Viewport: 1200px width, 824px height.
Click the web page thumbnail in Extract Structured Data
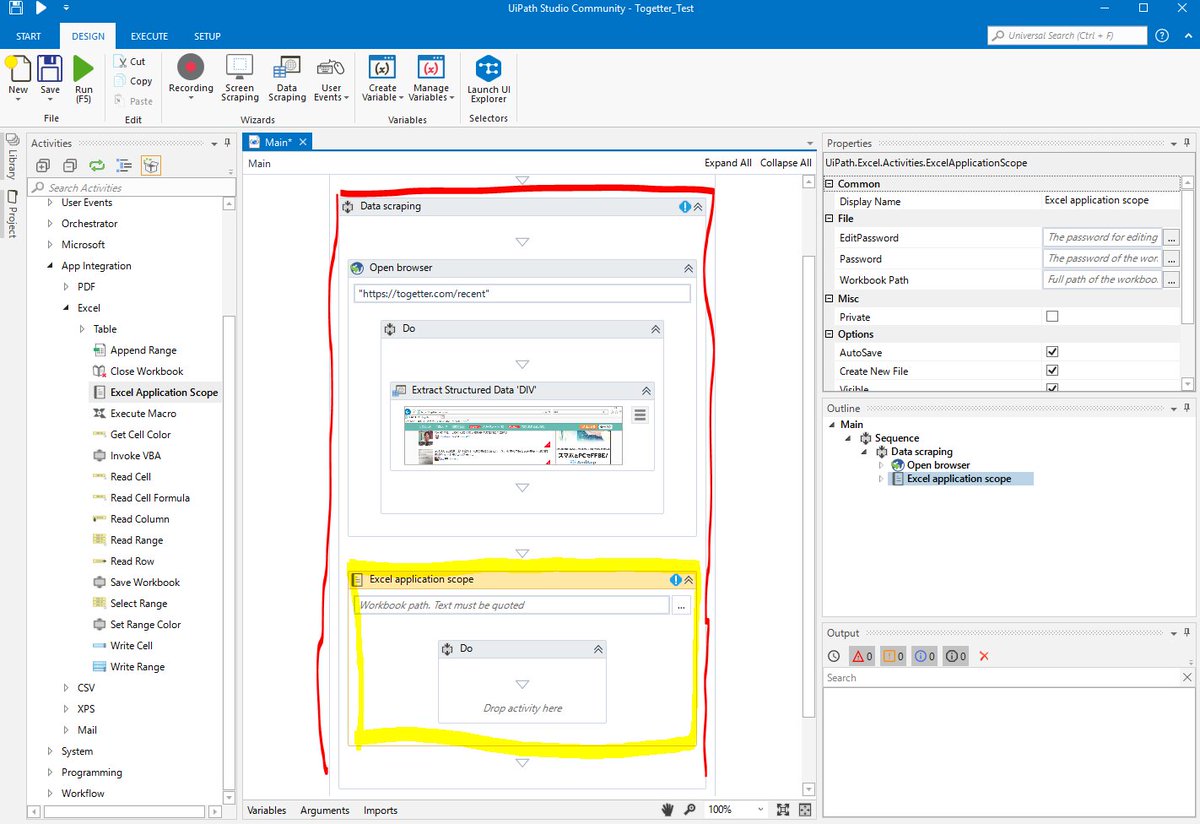513,435
